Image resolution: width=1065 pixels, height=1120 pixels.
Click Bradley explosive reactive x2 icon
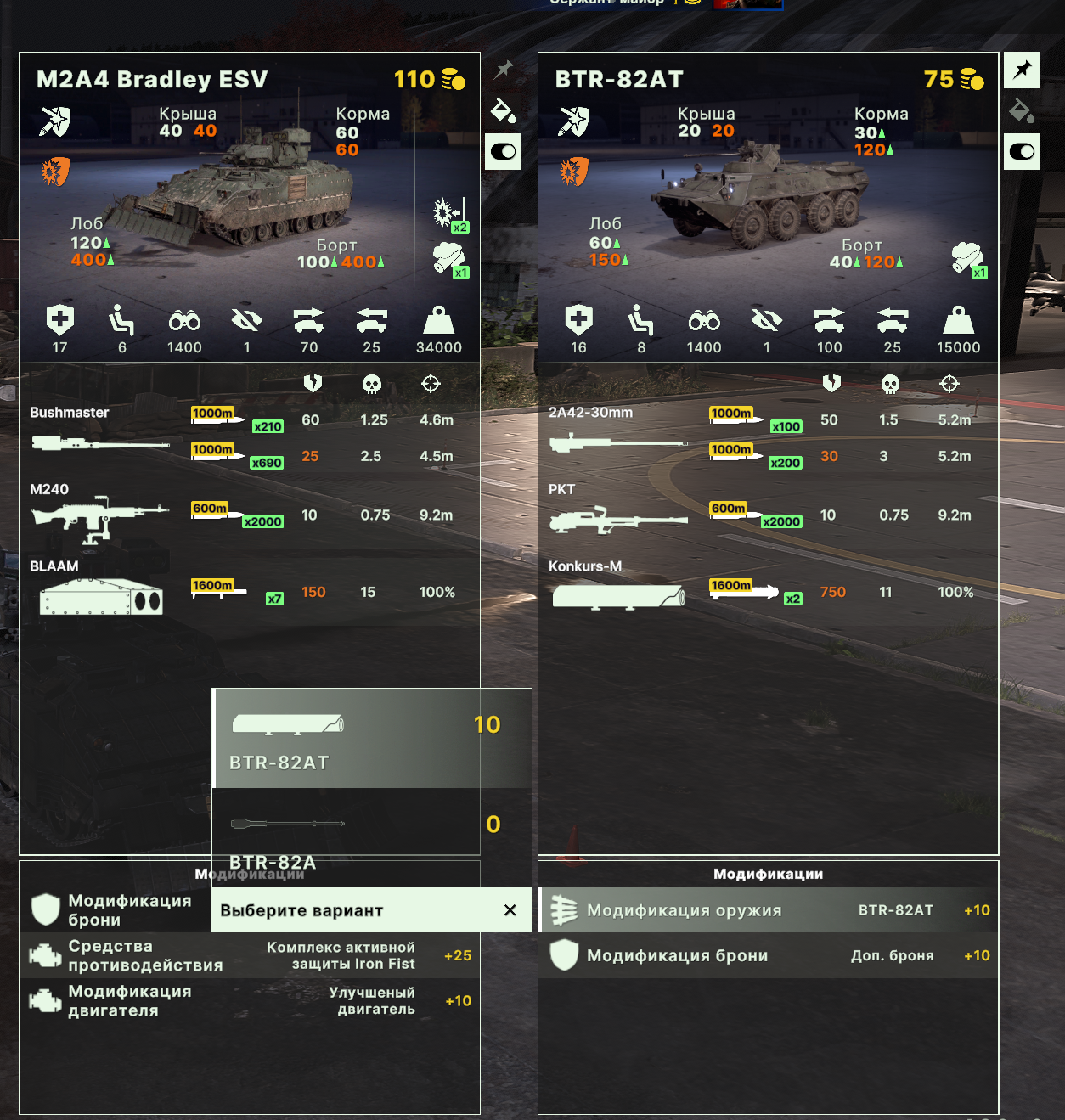coord(450,215)
